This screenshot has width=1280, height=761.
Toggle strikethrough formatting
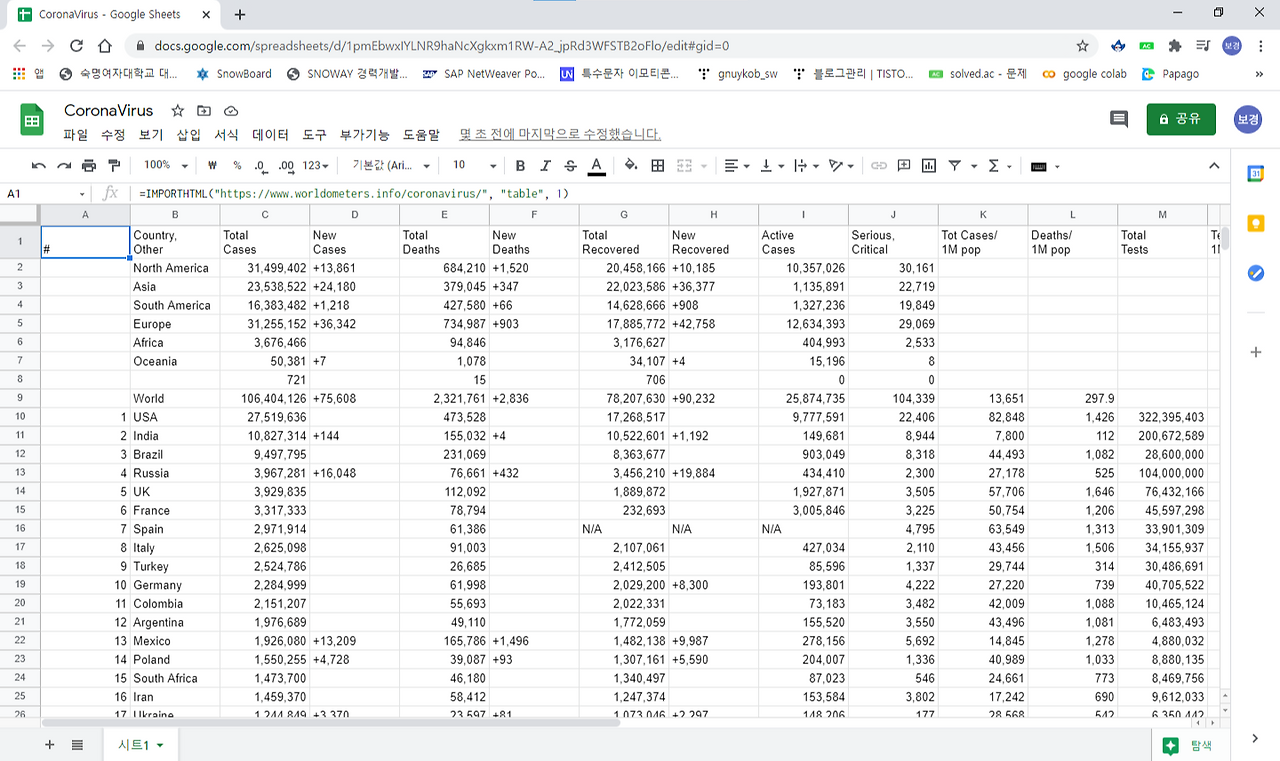[x=570, y=166]
